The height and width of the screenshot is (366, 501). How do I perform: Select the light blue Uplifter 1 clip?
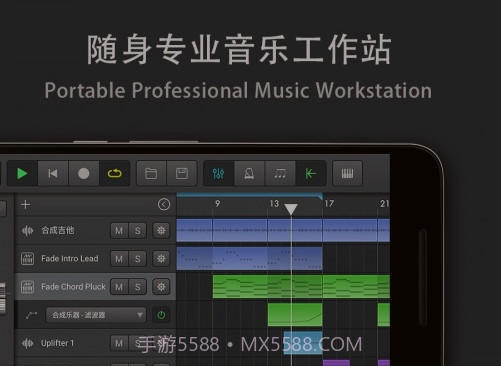point(303,343)
